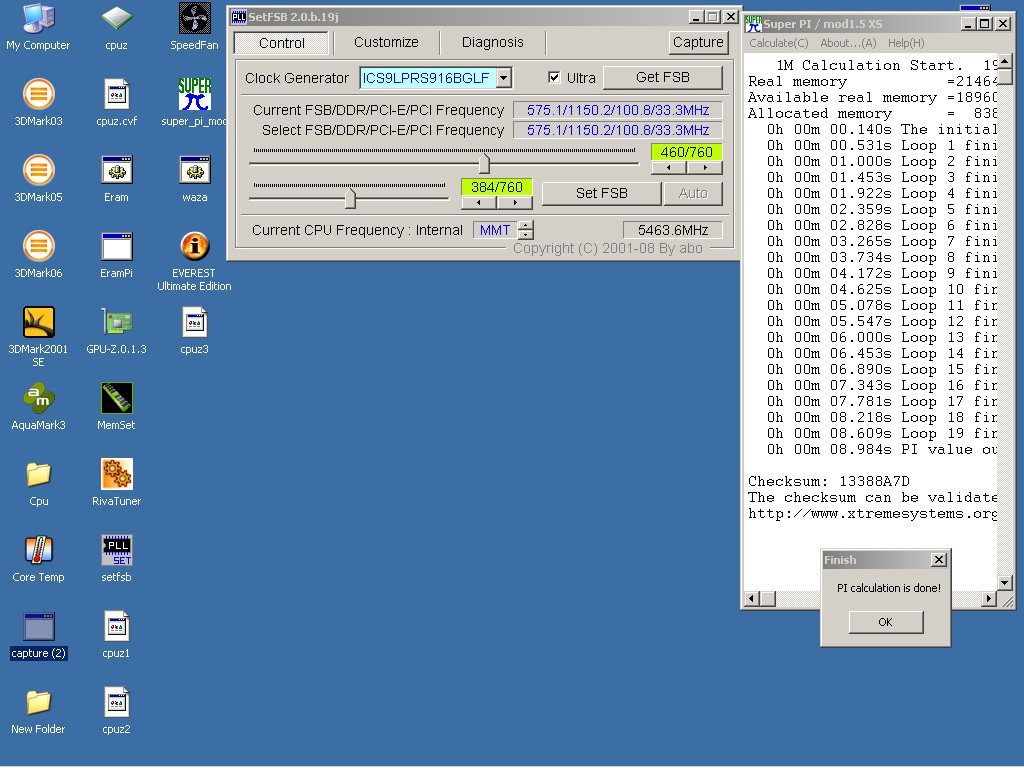Image resolution: width=1024 pixels, height=768 pixels.
Task: Click the lower FSB slider thumb
Action: [351, 198]
